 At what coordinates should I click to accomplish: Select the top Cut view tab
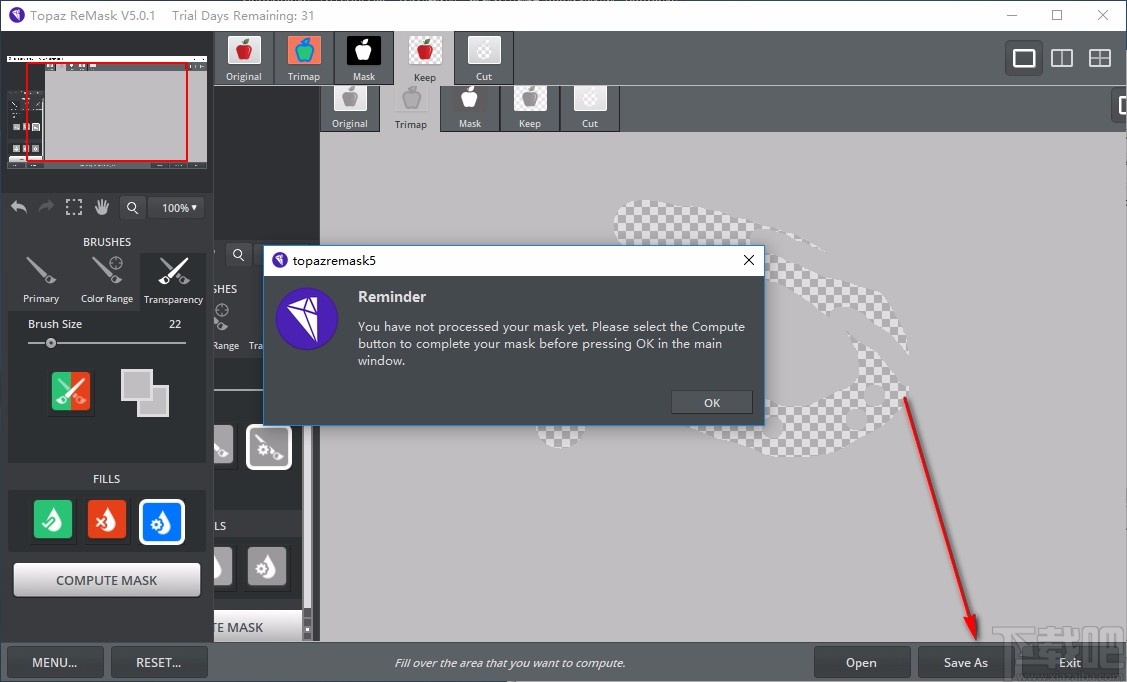pyautogui.click(x=484, y=58)
